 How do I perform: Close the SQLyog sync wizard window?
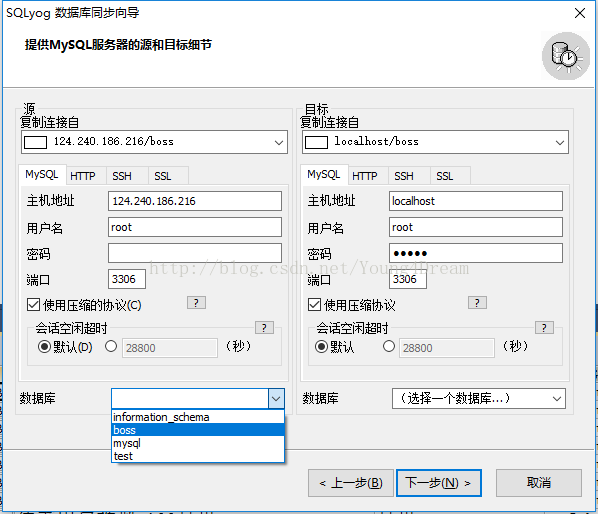(580, 13)
